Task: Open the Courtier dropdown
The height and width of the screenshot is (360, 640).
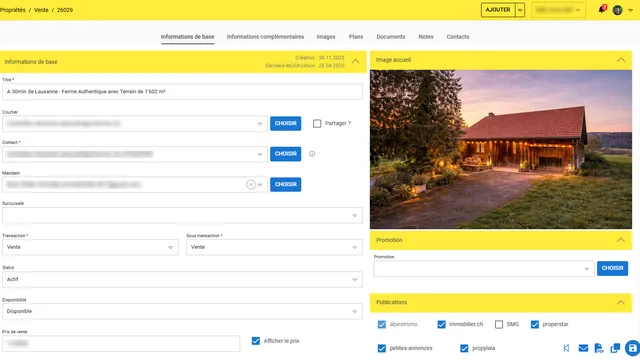Action: (x=260, y=124)
